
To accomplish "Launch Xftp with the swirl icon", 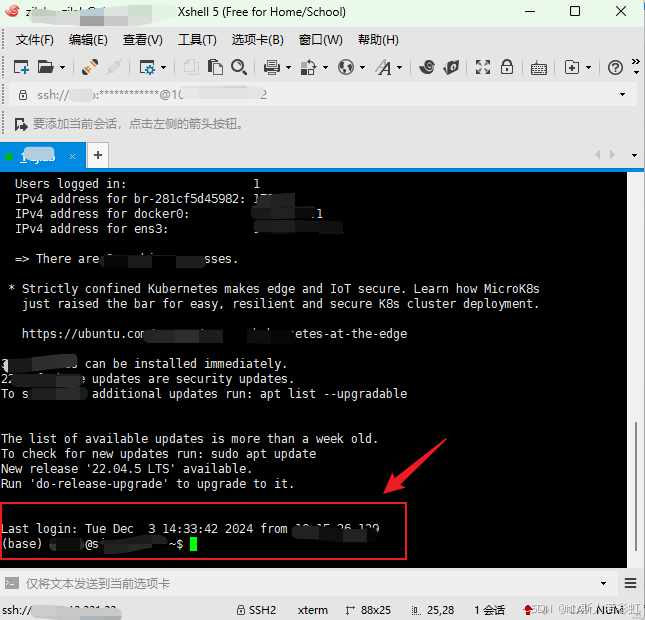I will click(x=427, y=67).
